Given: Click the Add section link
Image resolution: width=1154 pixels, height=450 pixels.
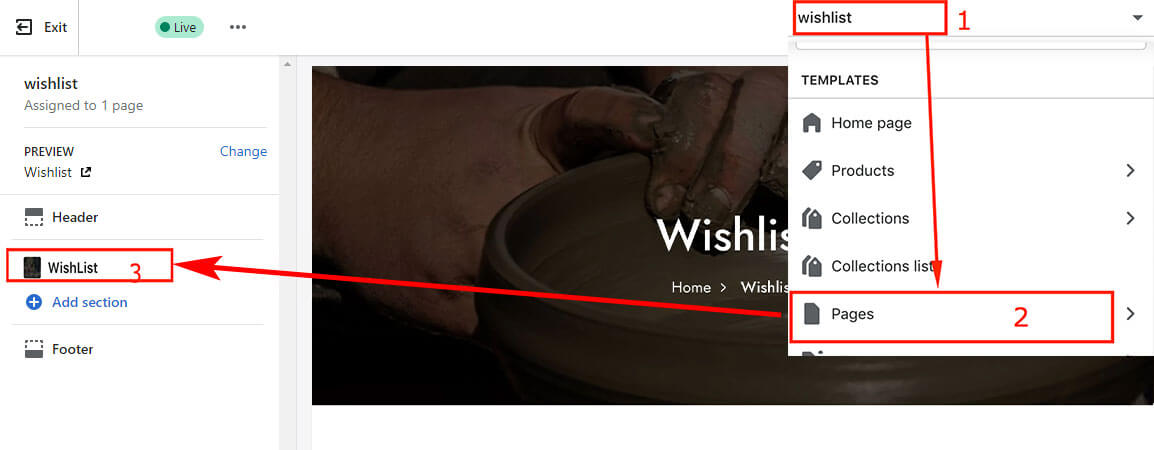Looking at the screenshot, I should [90, 302].
